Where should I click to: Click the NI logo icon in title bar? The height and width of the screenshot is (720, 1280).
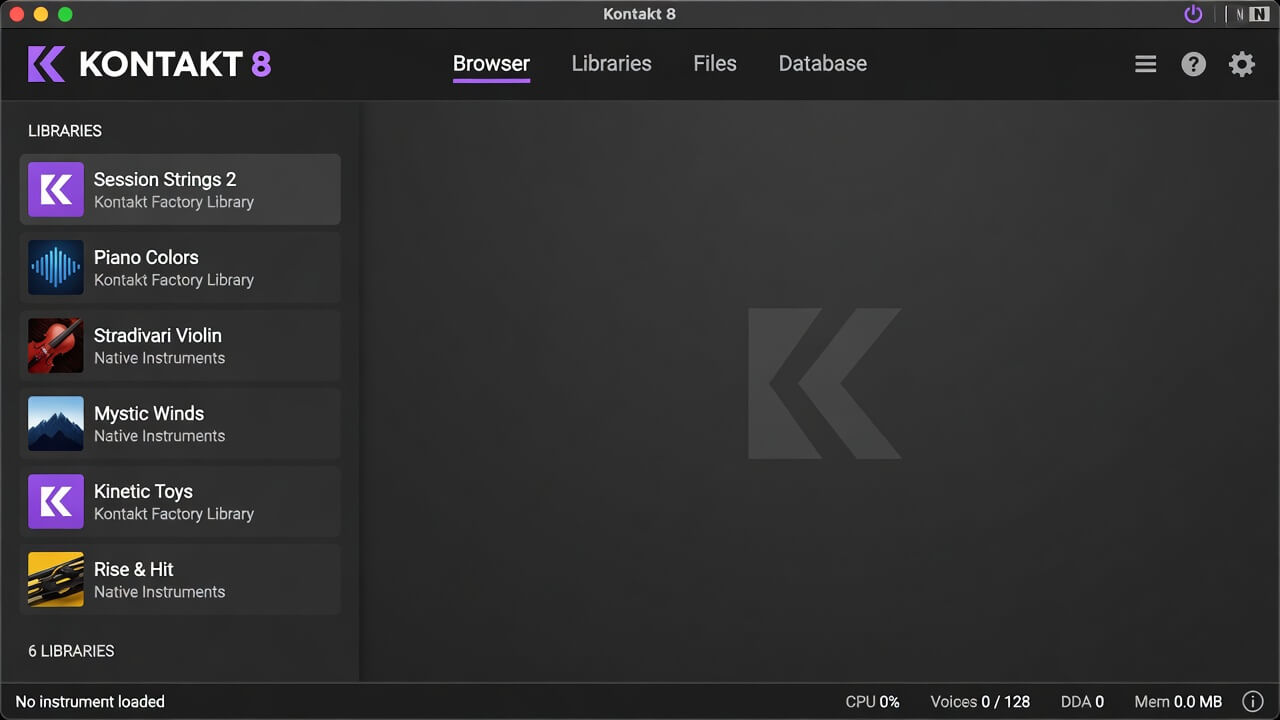pos(1259,14)
